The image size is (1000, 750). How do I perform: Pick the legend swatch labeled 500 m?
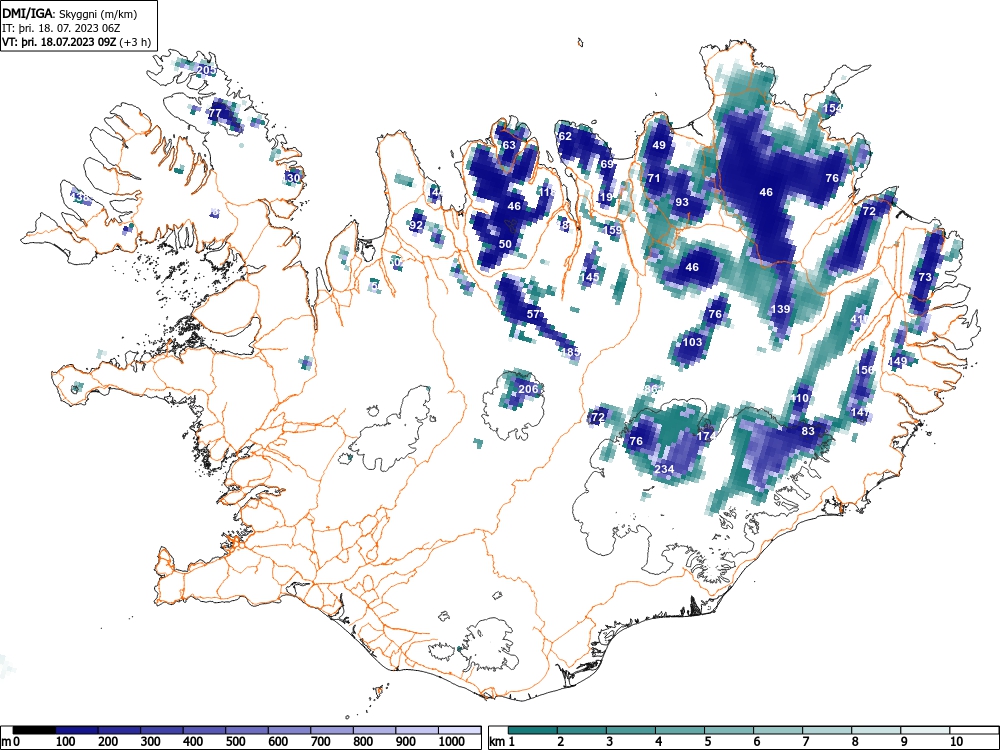pos(247,730)
